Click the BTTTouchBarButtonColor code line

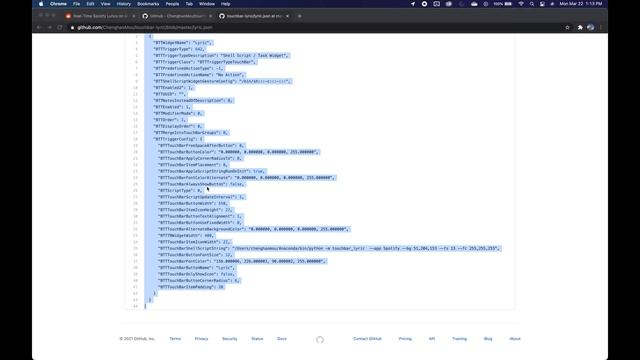tap(238, 152)
